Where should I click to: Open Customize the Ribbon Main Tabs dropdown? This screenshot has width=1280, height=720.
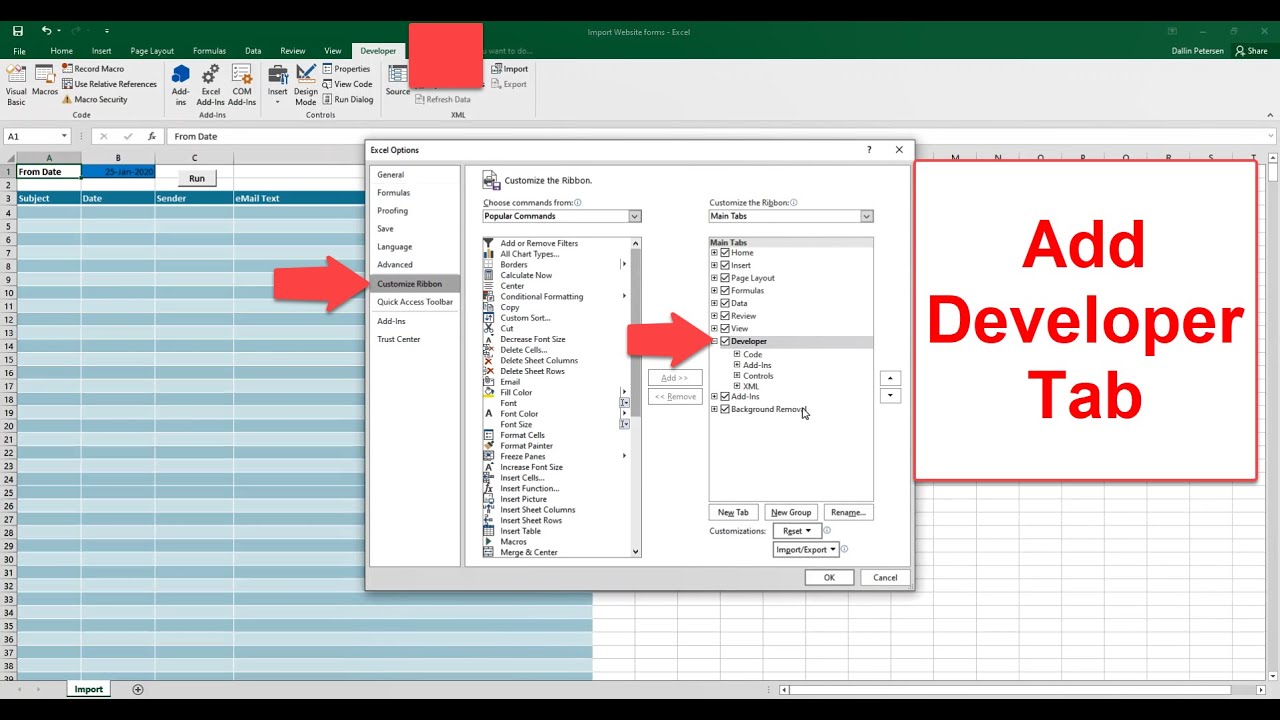tap(866, 216)
